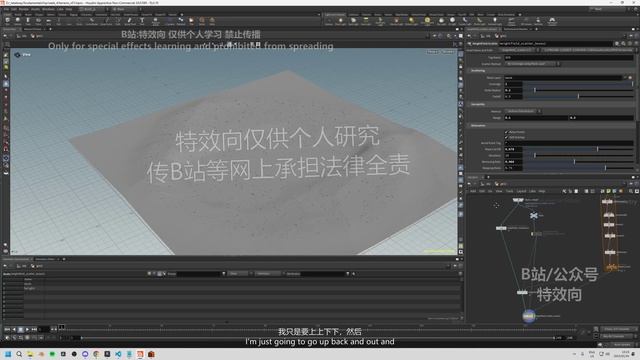Open the Windows menu
640x360 pixels.
tap(48, 9)
